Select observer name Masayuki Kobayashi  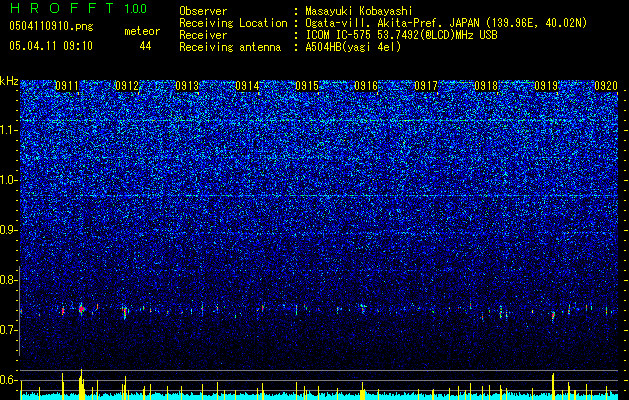[x=359, y=11]
